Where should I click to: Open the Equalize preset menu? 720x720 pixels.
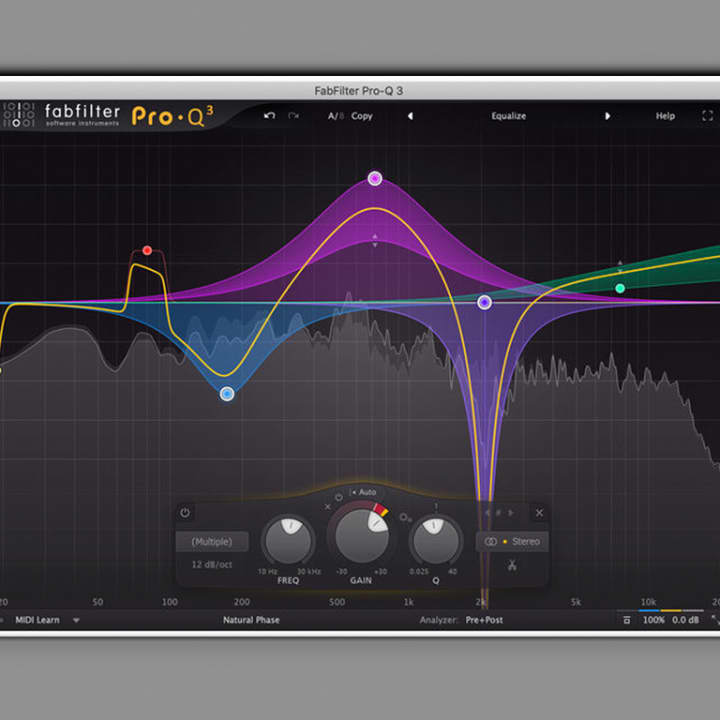tap(508, 116)
